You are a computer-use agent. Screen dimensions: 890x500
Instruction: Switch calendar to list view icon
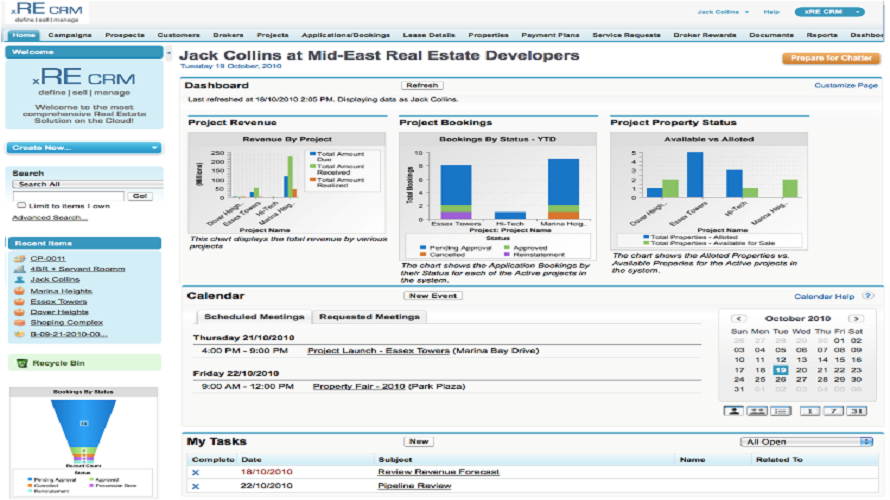coord(781,411)
